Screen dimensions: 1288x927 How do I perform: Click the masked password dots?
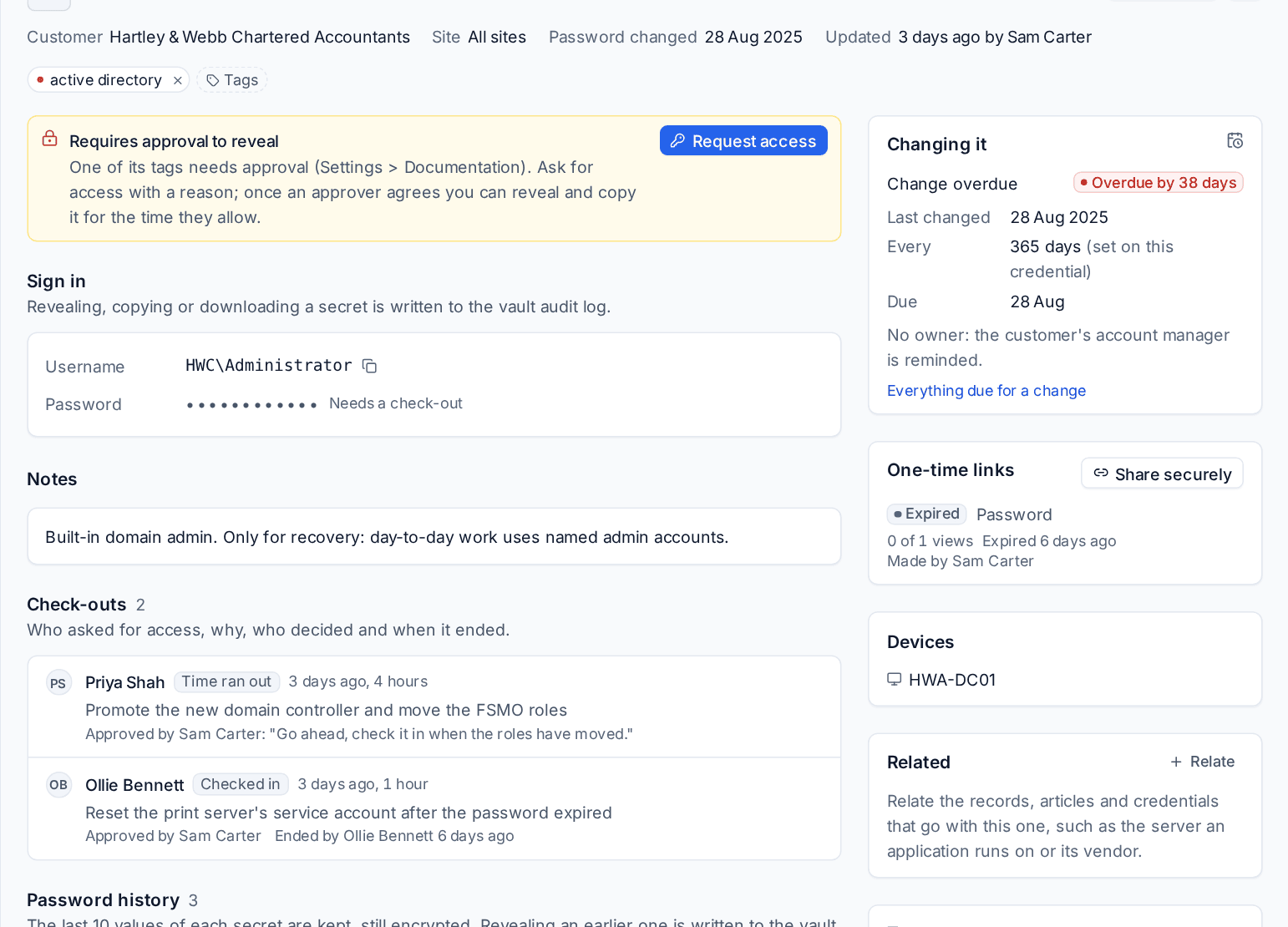pyautogui.click(x=251, y=405)
